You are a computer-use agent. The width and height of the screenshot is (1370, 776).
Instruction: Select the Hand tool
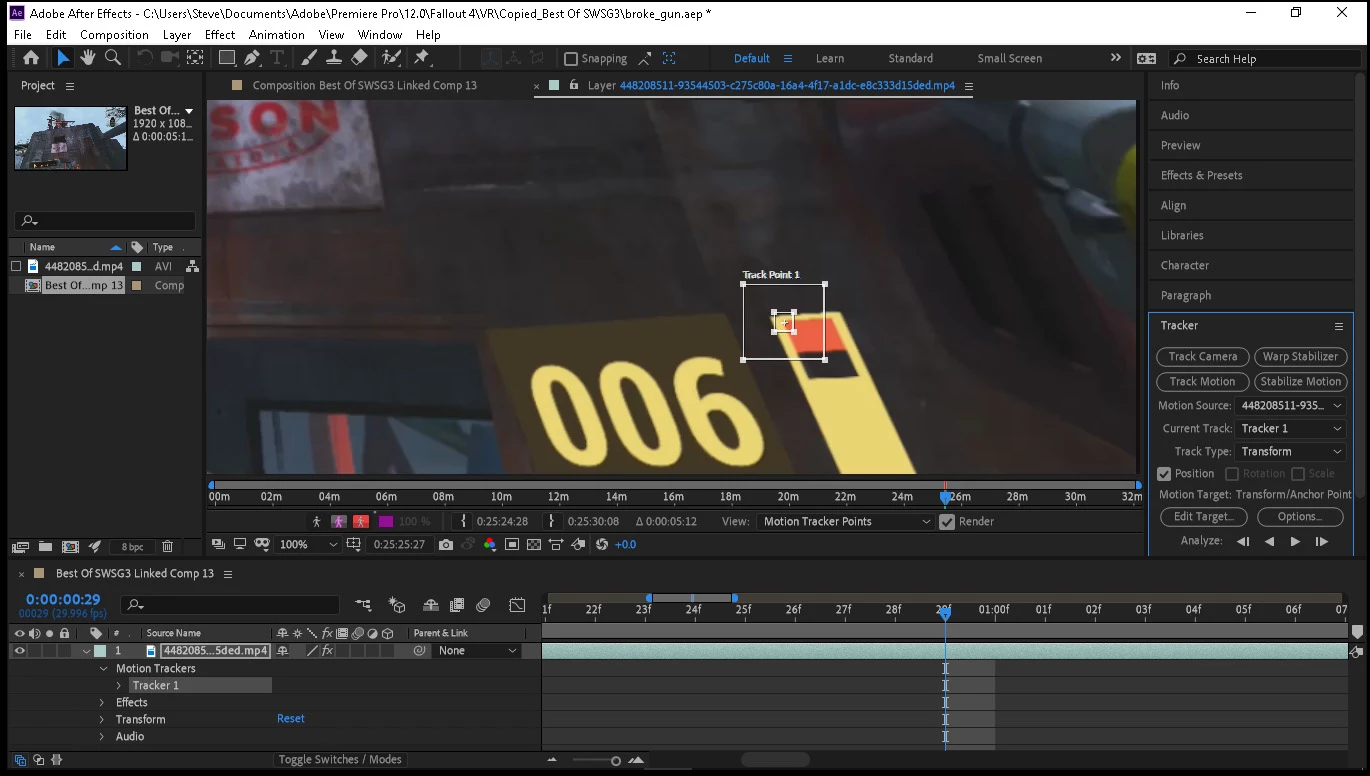coord(88,58)
